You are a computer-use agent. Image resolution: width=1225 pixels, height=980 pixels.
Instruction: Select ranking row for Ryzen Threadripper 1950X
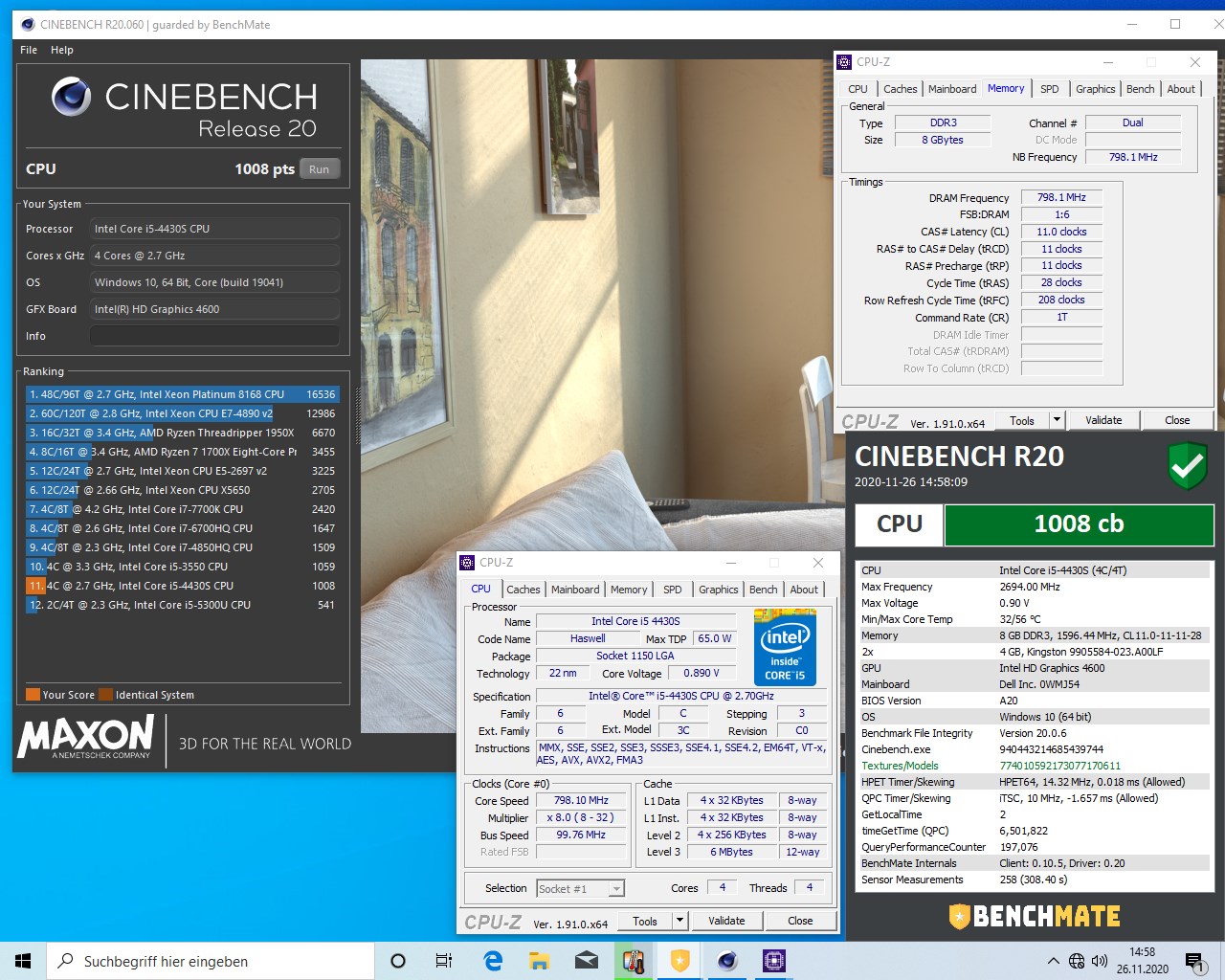(182, 433)
